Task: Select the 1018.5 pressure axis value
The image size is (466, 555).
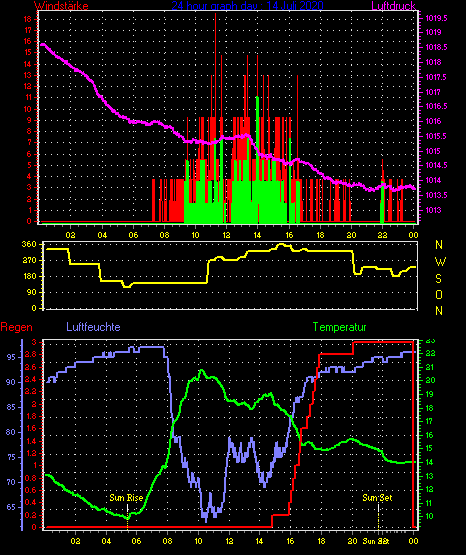Action: click(436, 47)
